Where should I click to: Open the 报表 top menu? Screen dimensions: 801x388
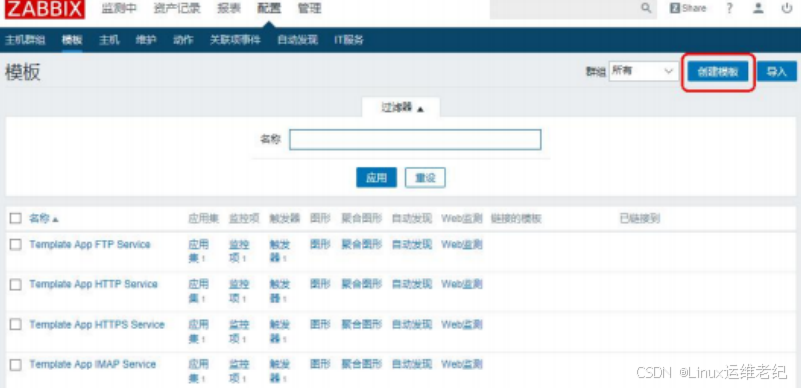pyautogui.click(x=229, y=9)
